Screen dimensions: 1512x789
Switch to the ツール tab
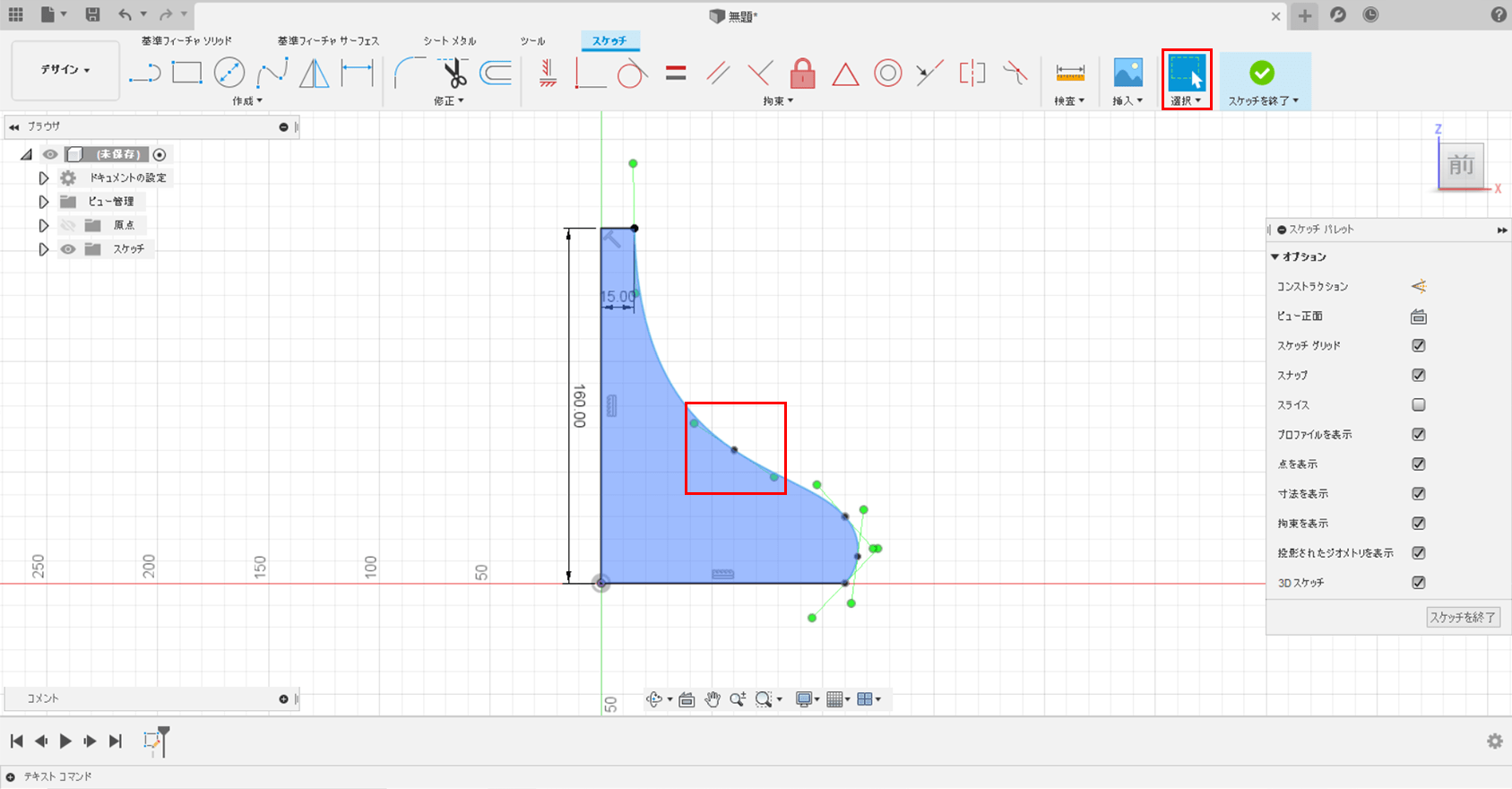tap(532, 41)
